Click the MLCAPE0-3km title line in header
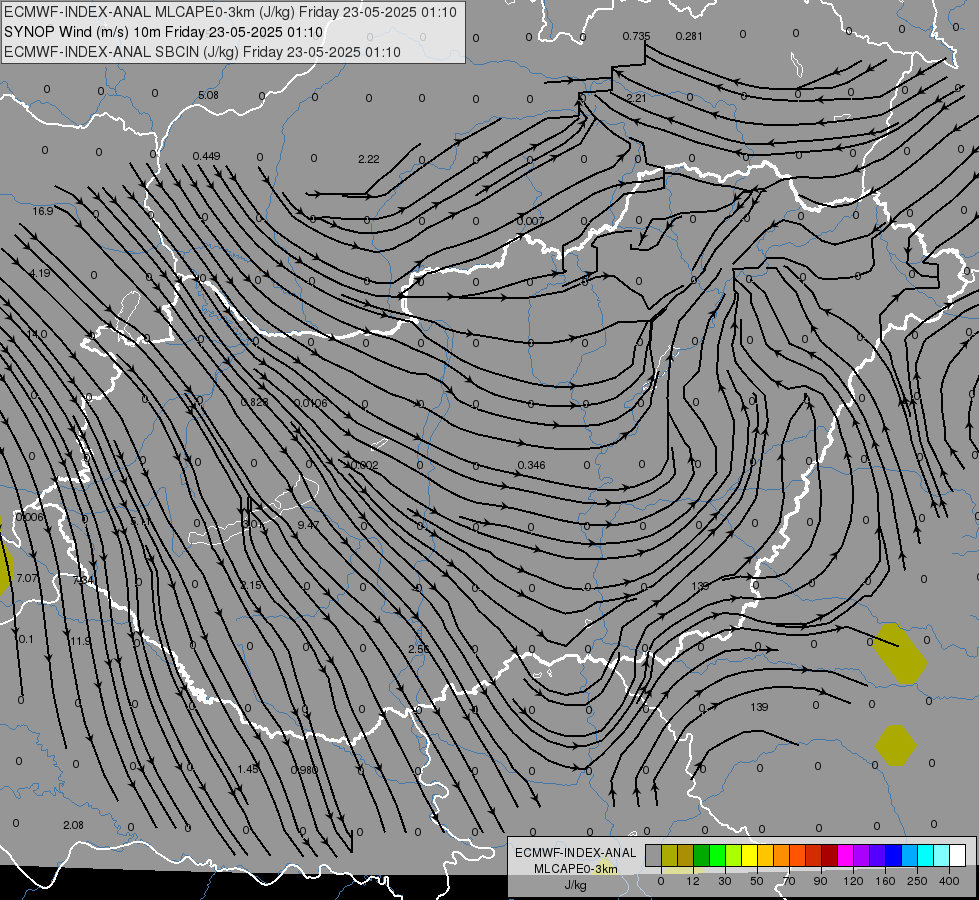The image size is (979, 900). (x=230, y=12)
